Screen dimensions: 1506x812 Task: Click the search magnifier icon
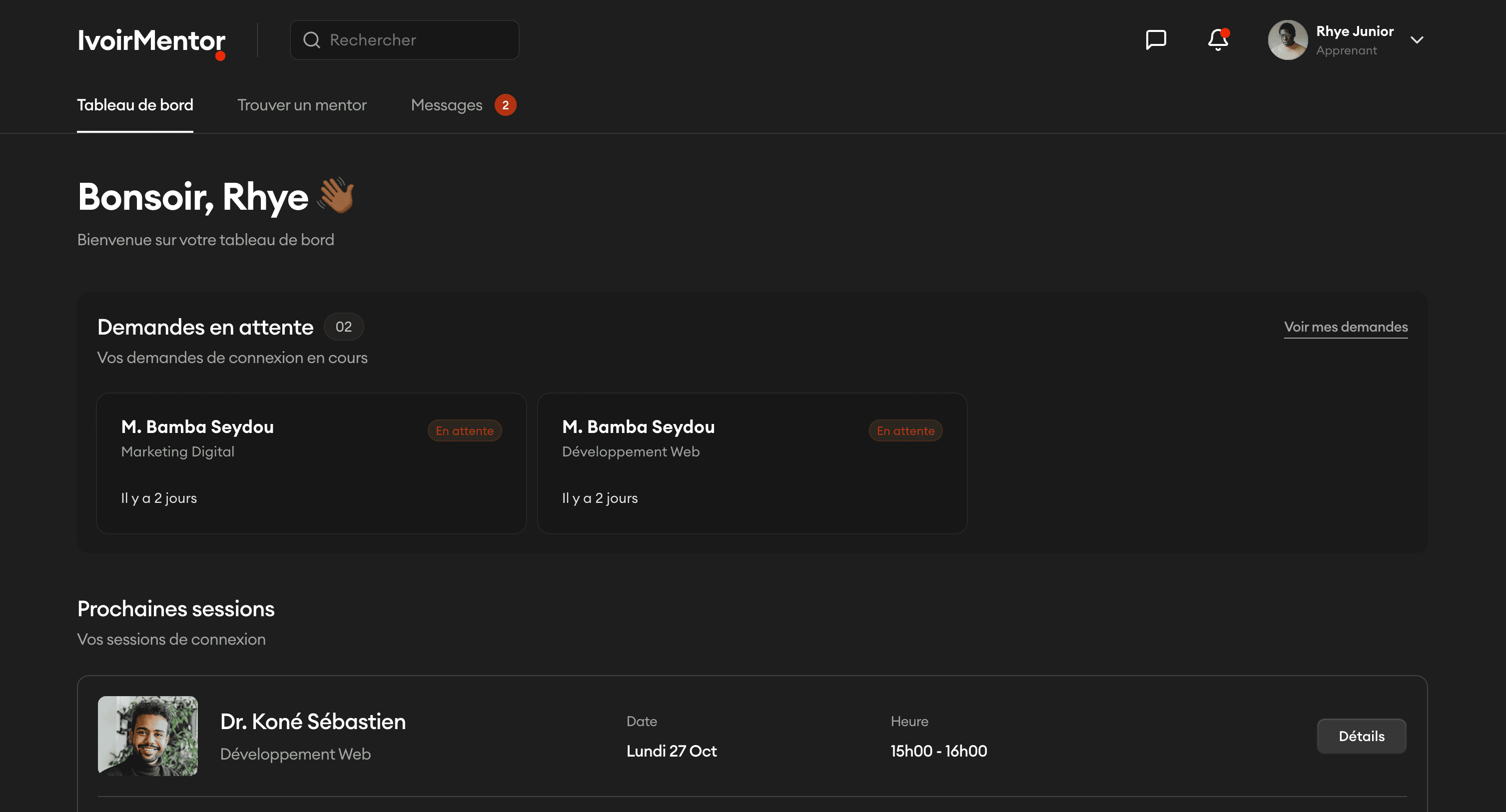pos(312,40)
